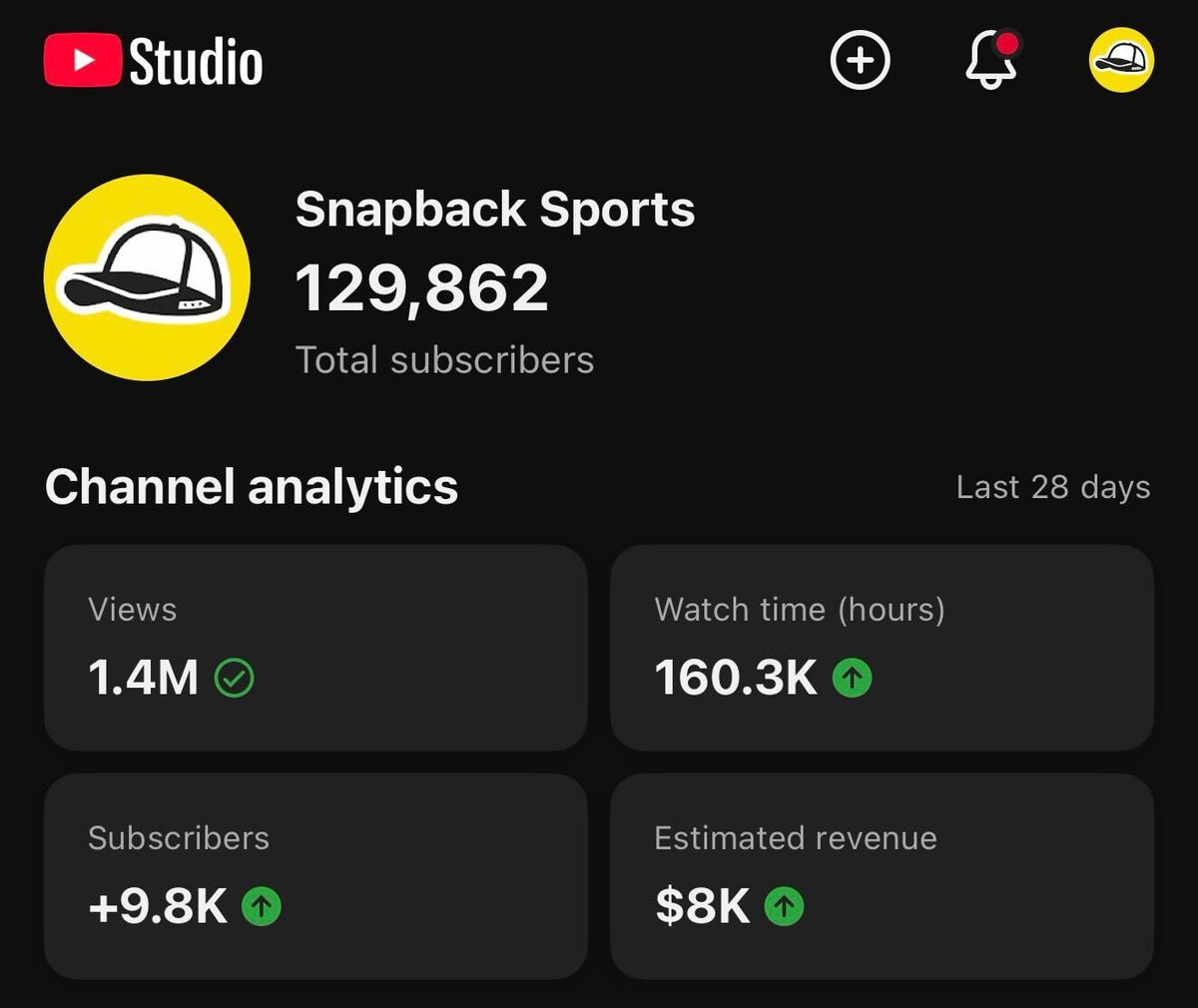Tap the up arrow beside 160.3K
Screen dimensions: 1198x1008
tap(852, 679)
